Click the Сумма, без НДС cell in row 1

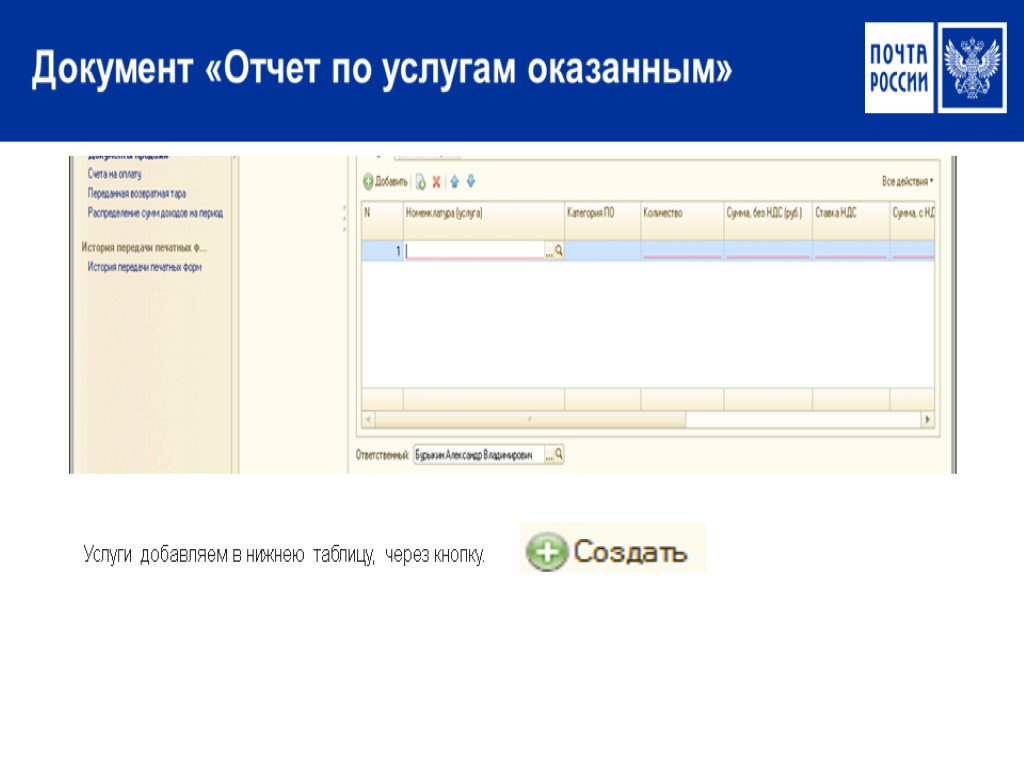pyautogui.click(x=768, y=251)
